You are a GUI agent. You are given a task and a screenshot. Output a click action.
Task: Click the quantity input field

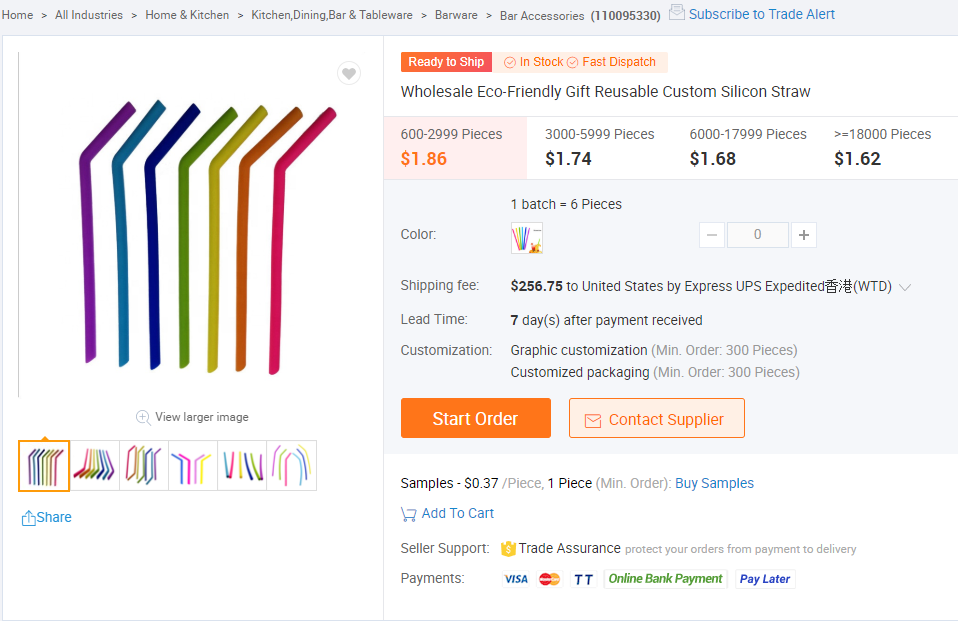pos(757,235)
